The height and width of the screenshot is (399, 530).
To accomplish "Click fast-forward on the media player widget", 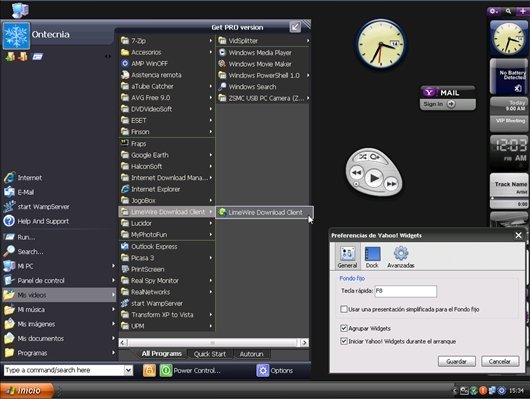I will pos(391,184).
